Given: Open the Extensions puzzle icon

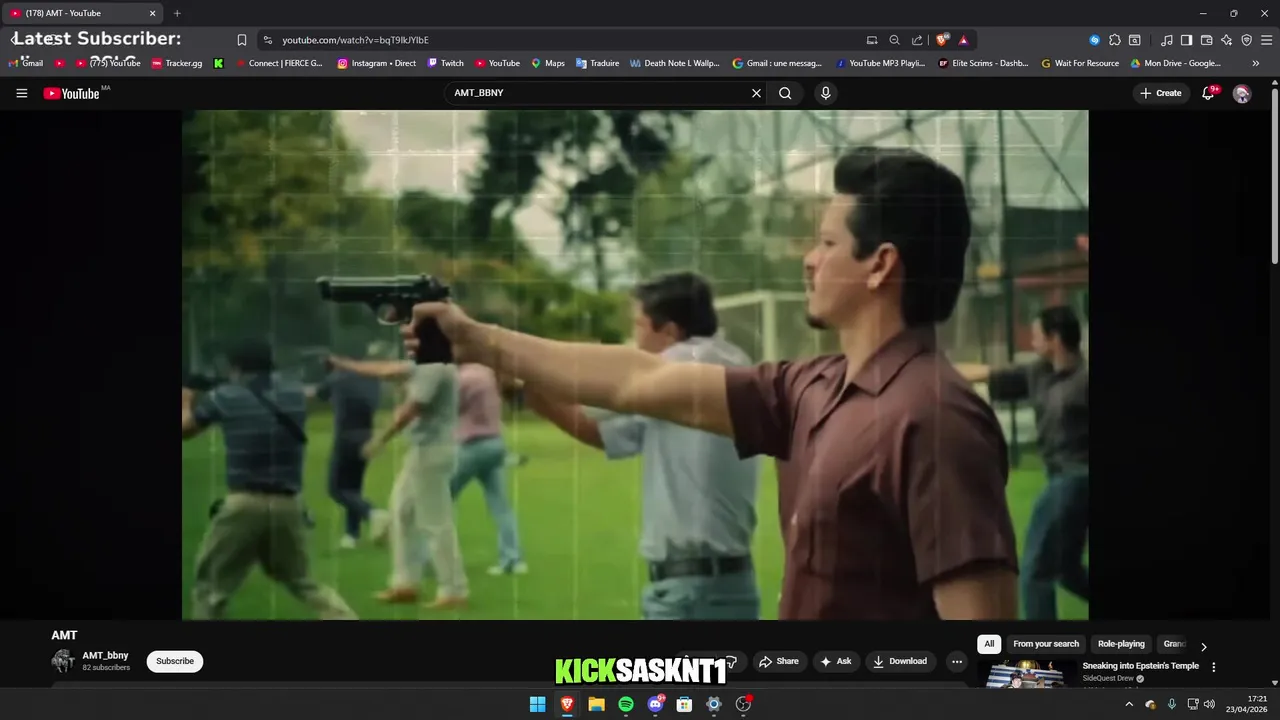Looking at the screenshot, I should point(1115,40).
